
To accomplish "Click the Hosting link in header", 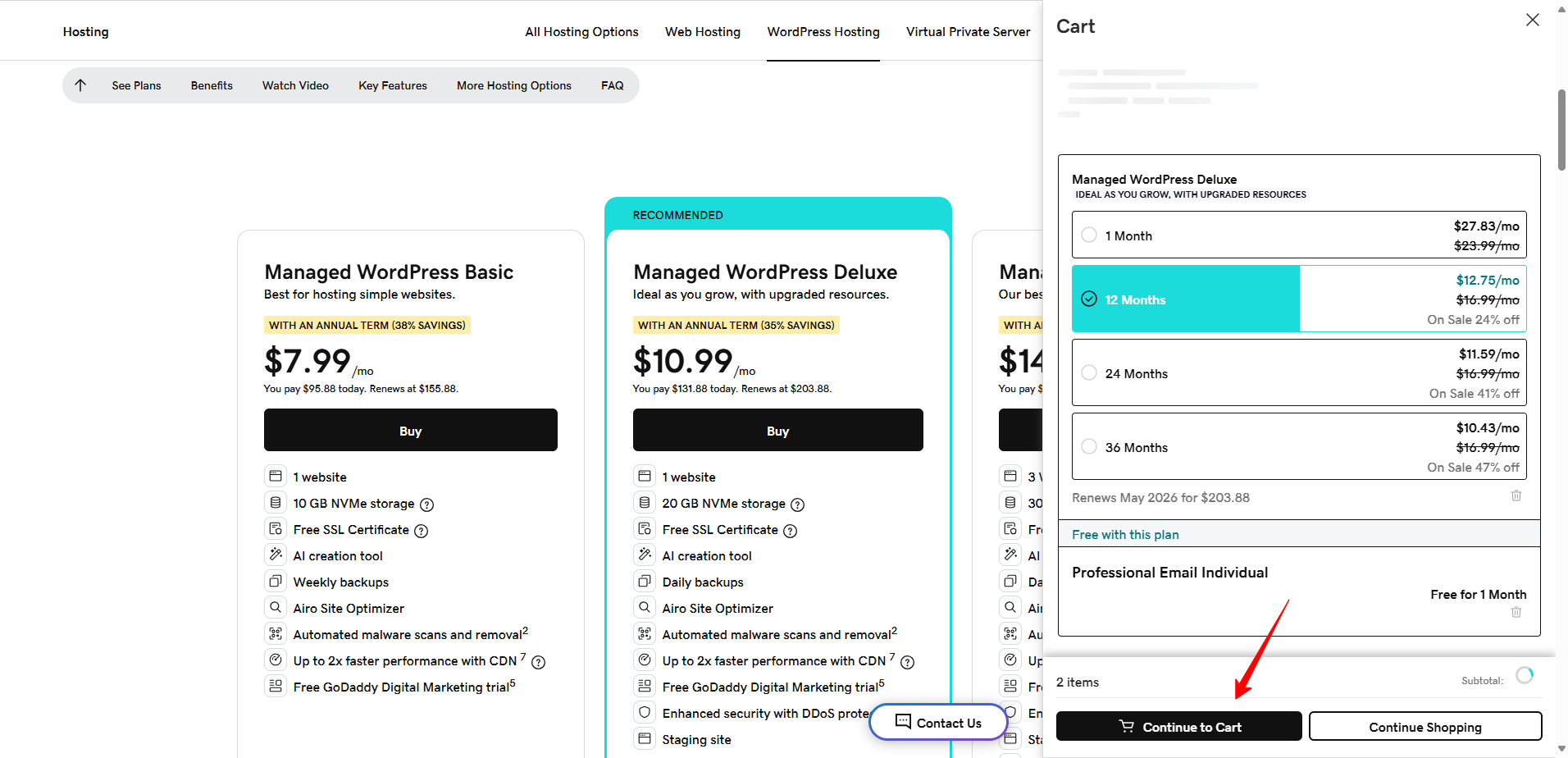I will [85, 32].
